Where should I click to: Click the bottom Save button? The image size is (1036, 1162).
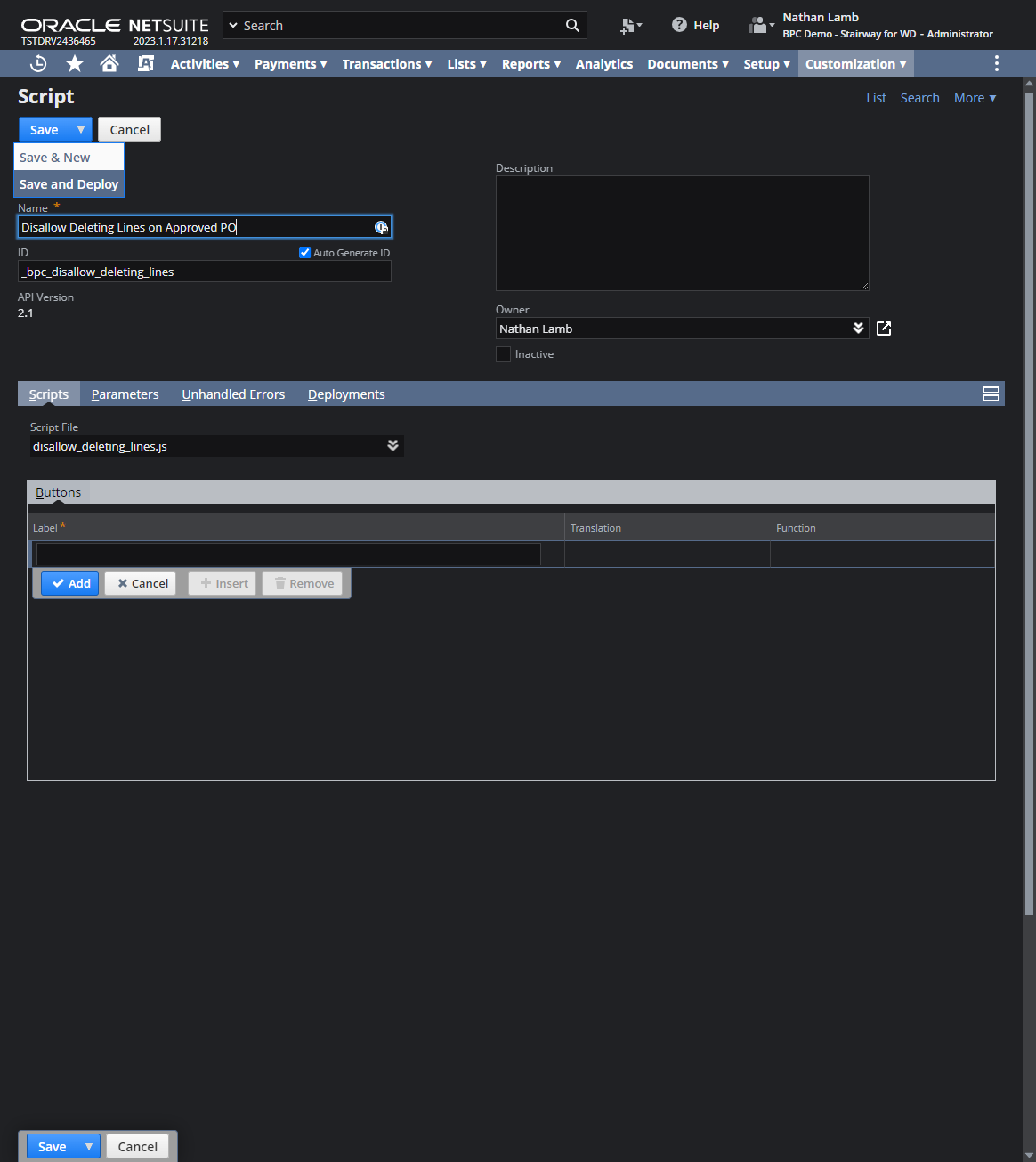click(52, 1146)
